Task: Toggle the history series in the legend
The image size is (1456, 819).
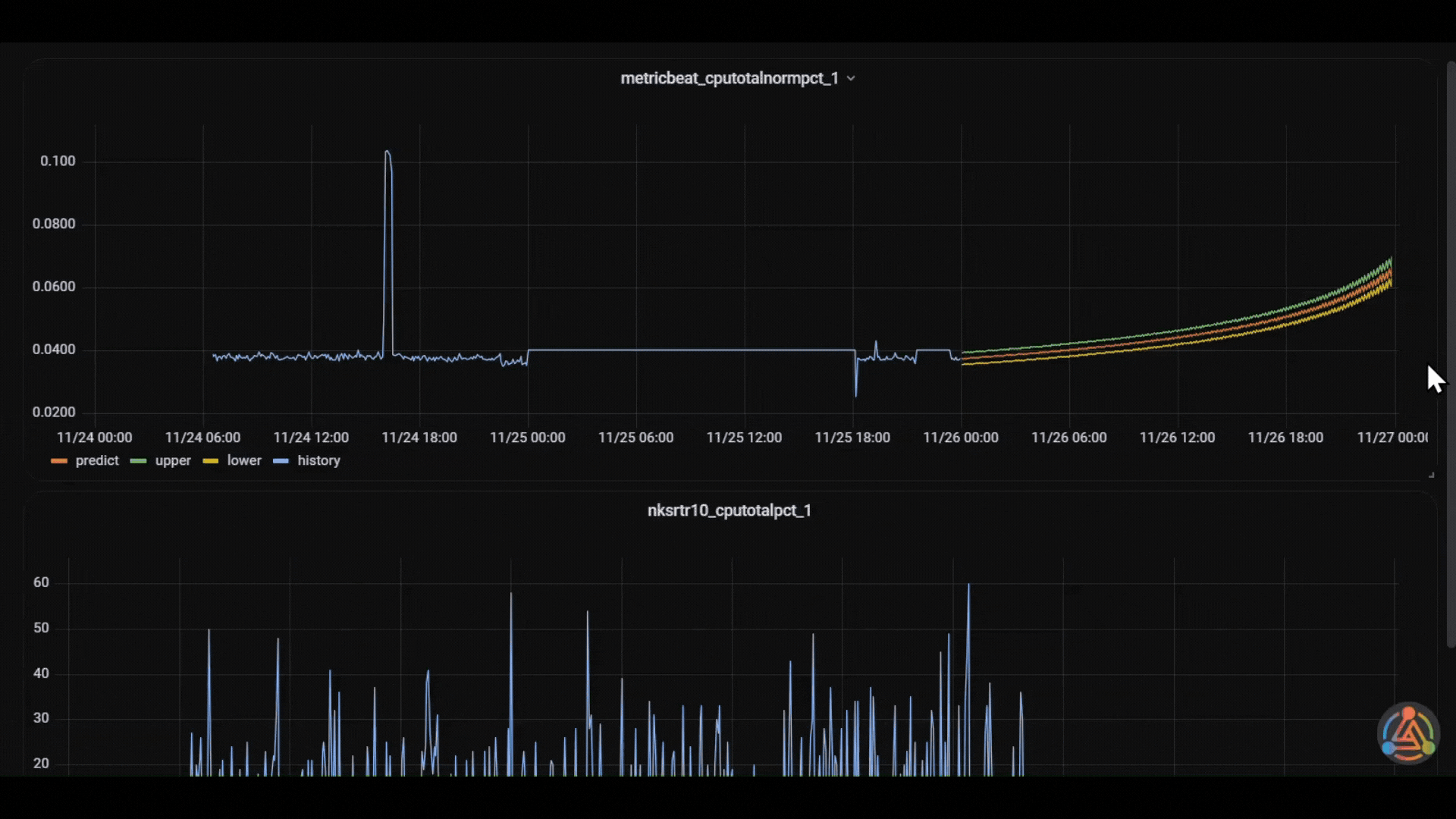Action: click(318, 460)
